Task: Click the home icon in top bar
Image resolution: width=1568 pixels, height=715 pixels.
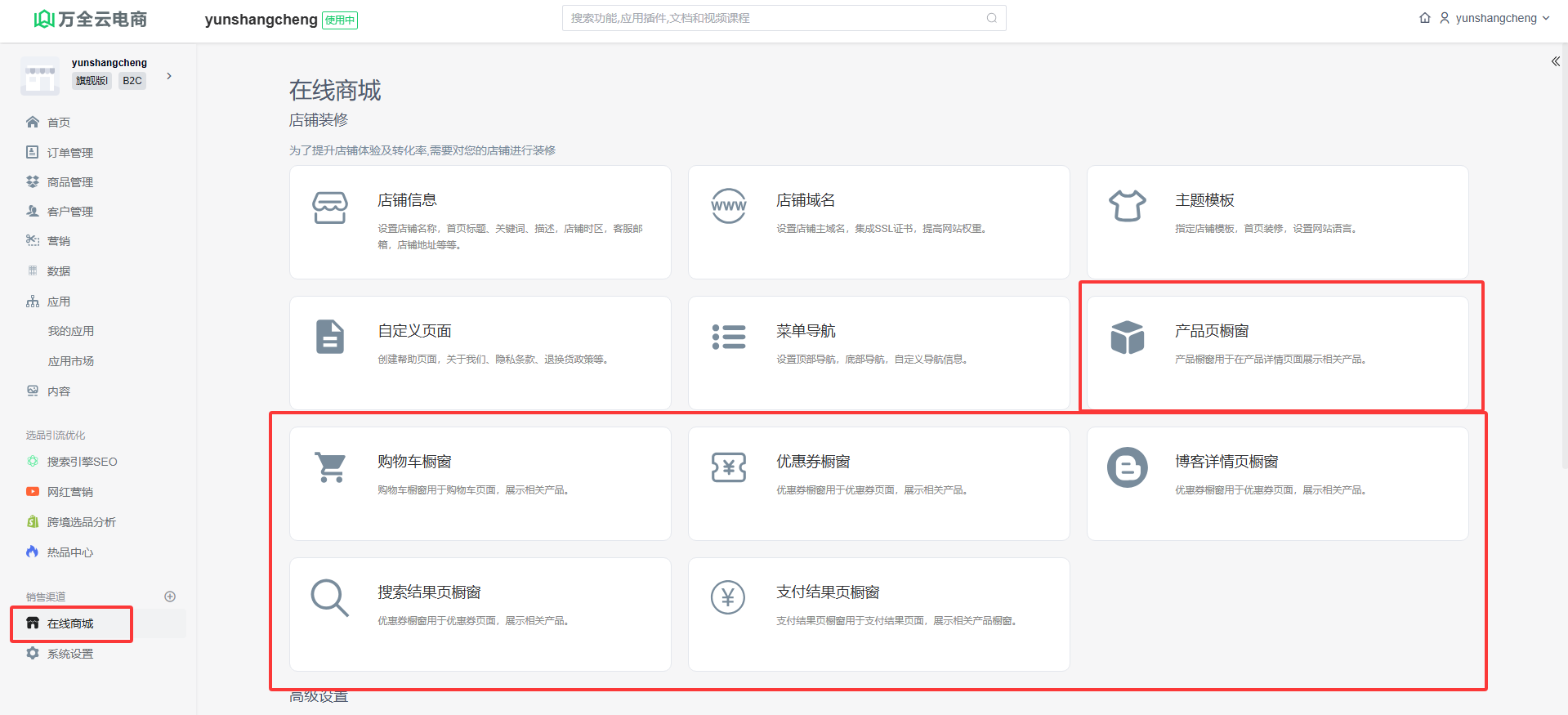Action: 1424,18
